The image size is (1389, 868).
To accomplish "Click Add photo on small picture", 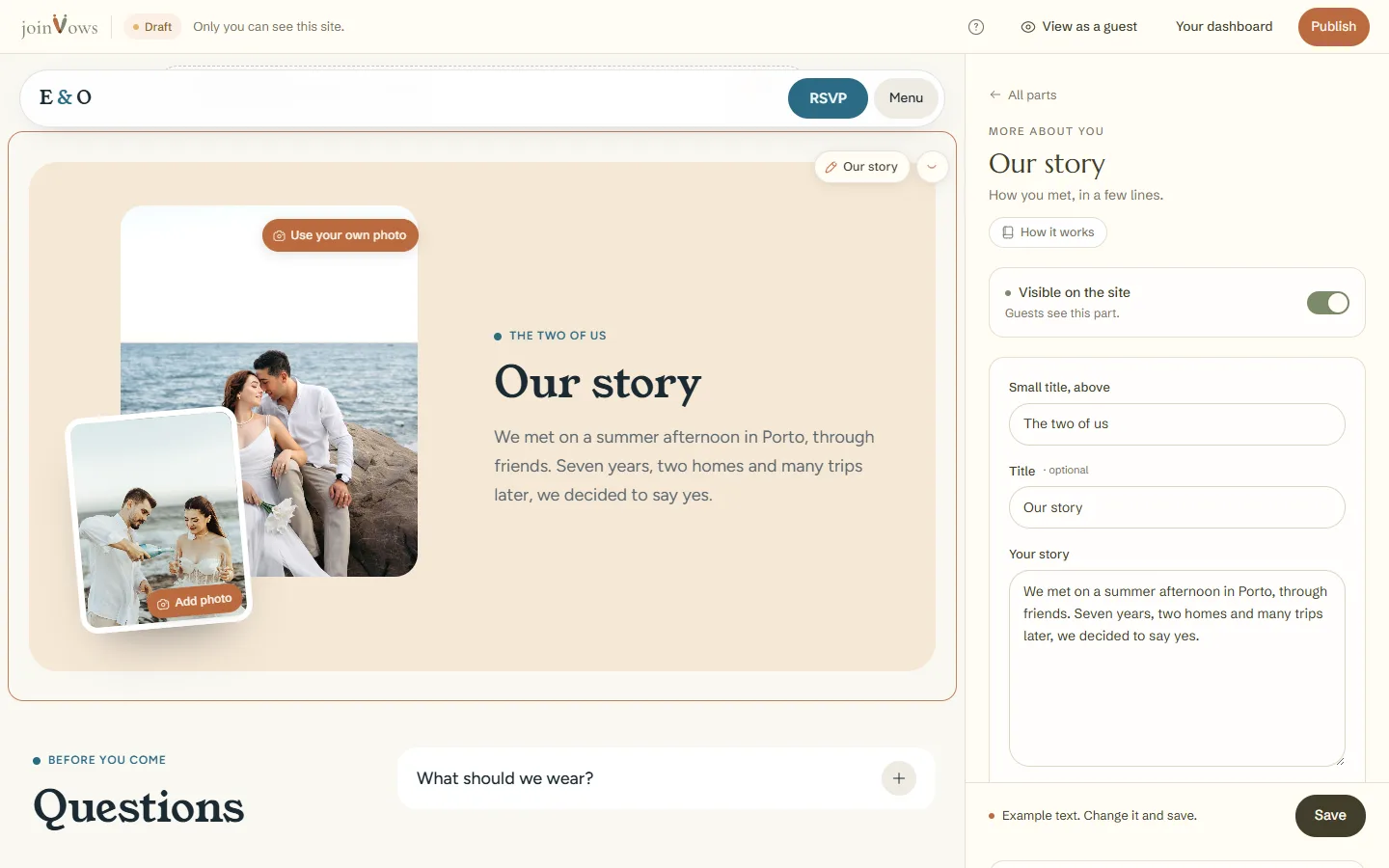I will tap(194, 602).
